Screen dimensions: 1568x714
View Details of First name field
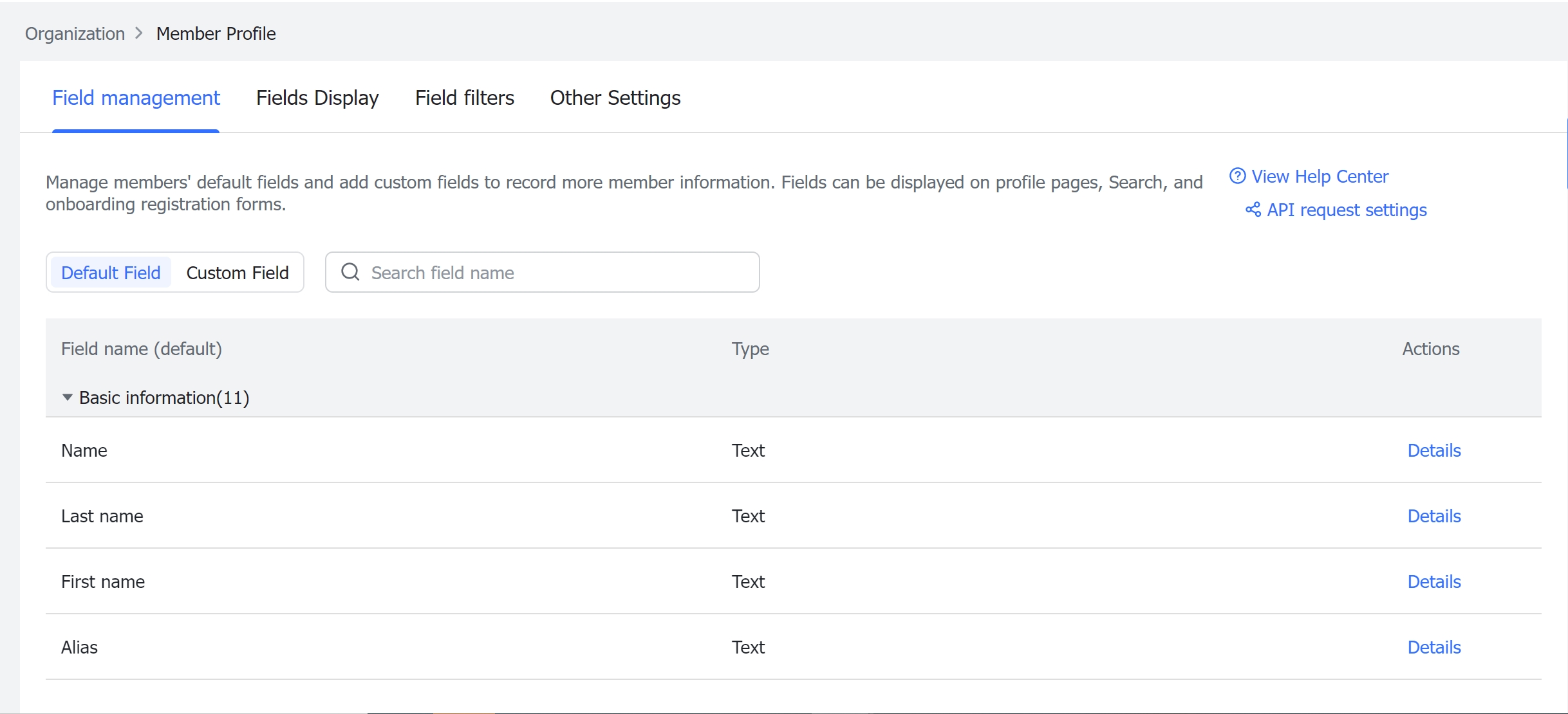[1433, 581]
